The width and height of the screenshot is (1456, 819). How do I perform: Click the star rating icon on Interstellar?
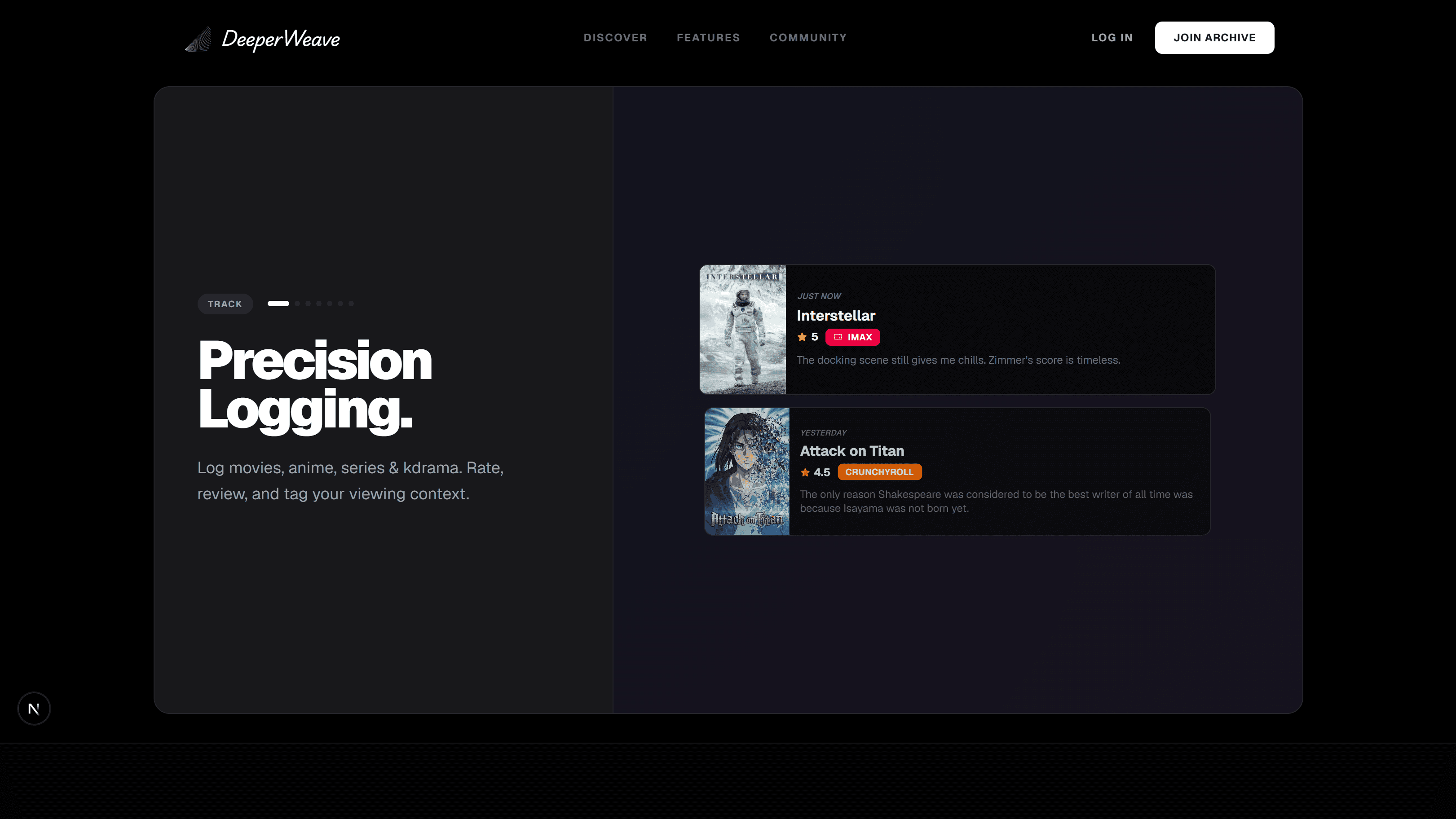point(802,337)
